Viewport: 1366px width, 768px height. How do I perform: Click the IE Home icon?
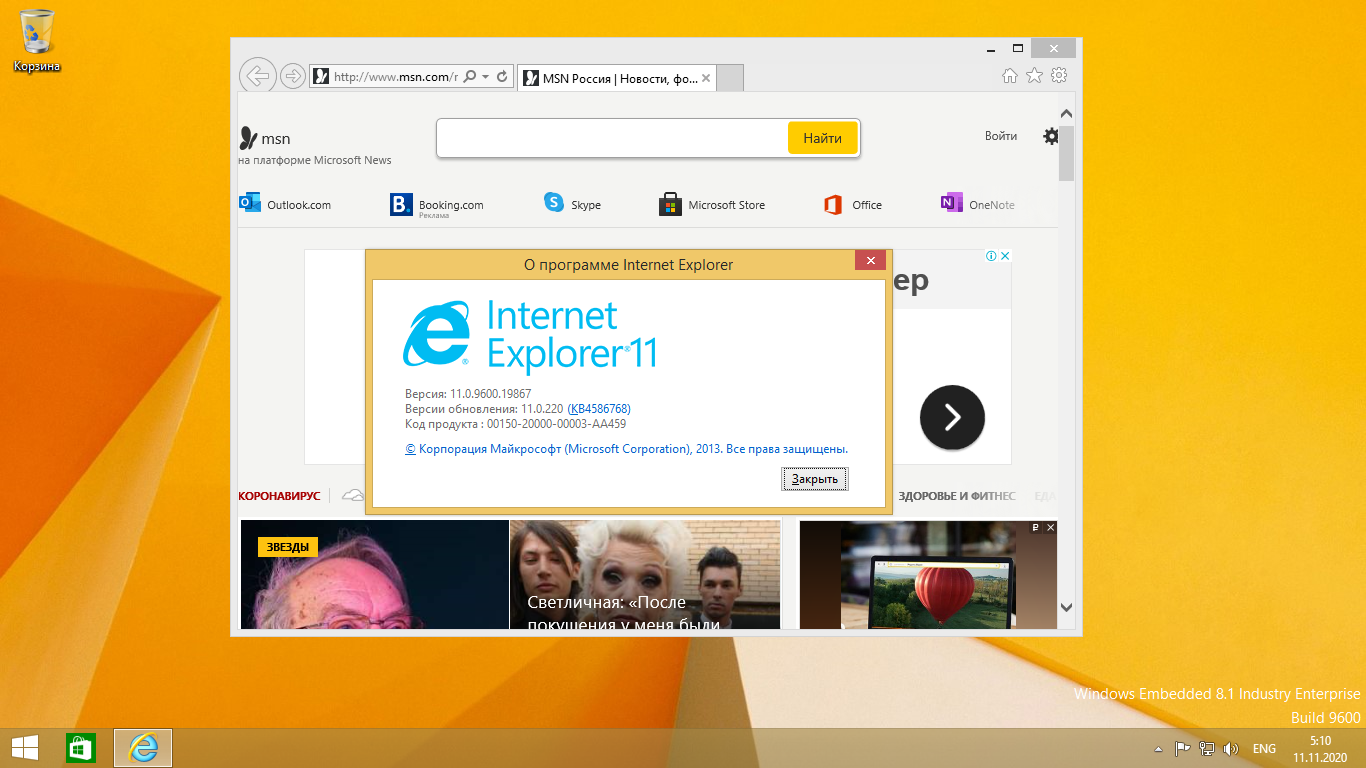[x=1010, y=76]
